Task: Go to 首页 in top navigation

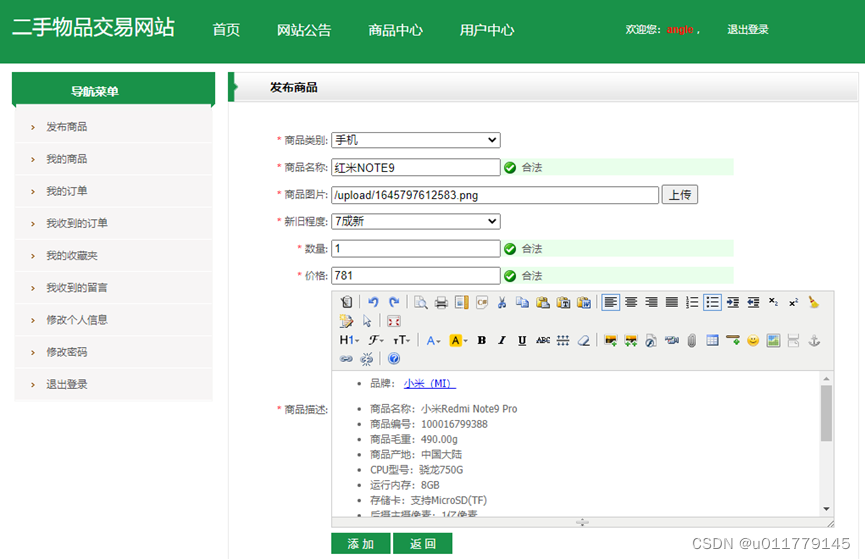Action: (x=226, y=30)
